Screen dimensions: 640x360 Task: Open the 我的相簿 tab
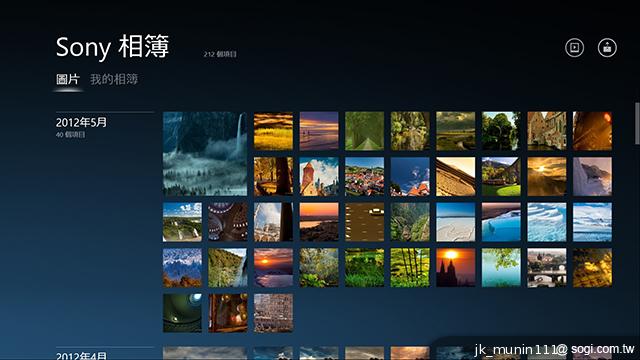[114, 79]
